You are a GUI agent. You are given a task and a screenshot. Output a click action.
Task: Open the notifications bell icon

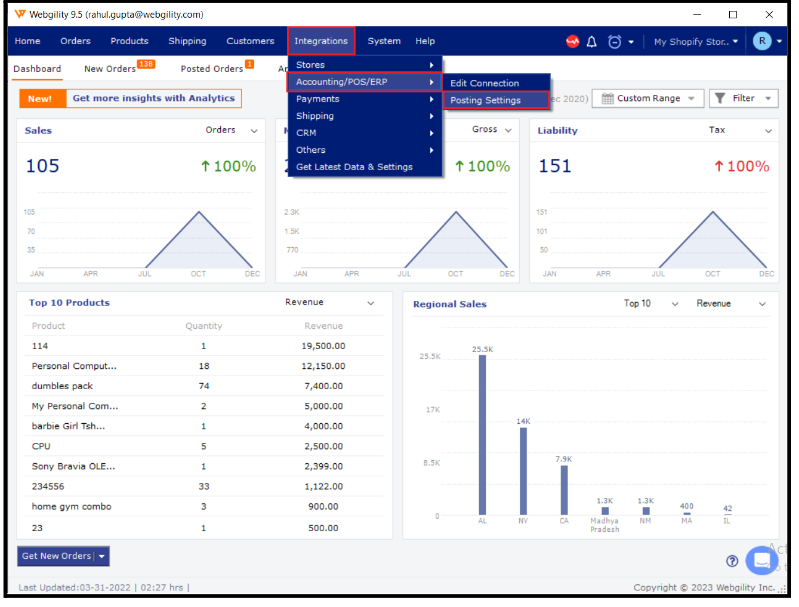click(x=592, y=42)
